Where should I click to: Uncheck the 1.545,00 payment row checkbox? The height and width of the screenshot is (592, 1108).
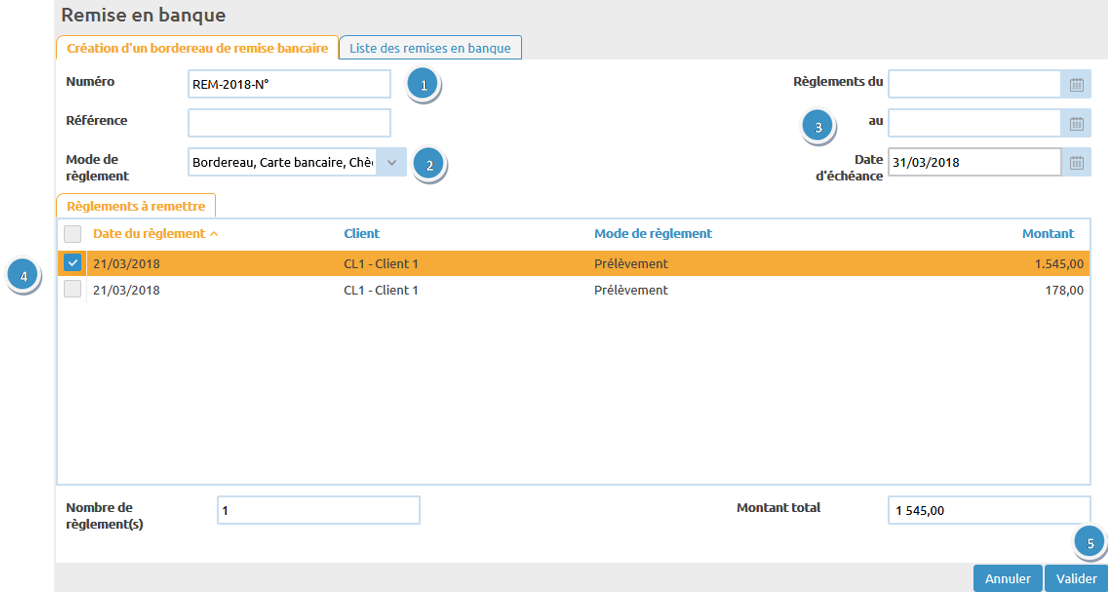point(73,264)
